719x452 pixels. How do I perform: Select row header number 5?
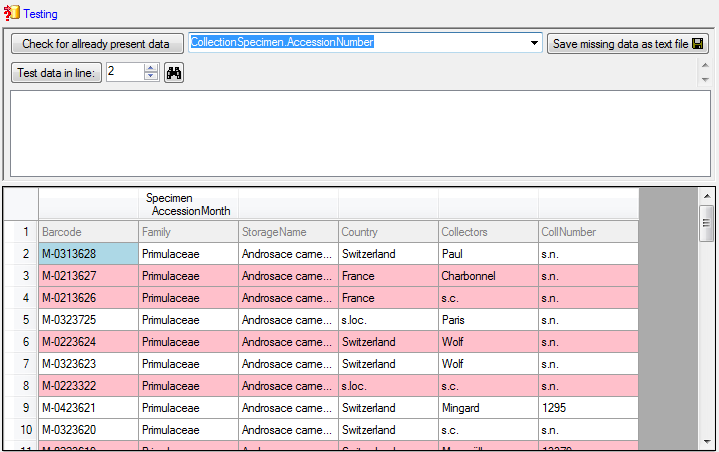(21, 320)
